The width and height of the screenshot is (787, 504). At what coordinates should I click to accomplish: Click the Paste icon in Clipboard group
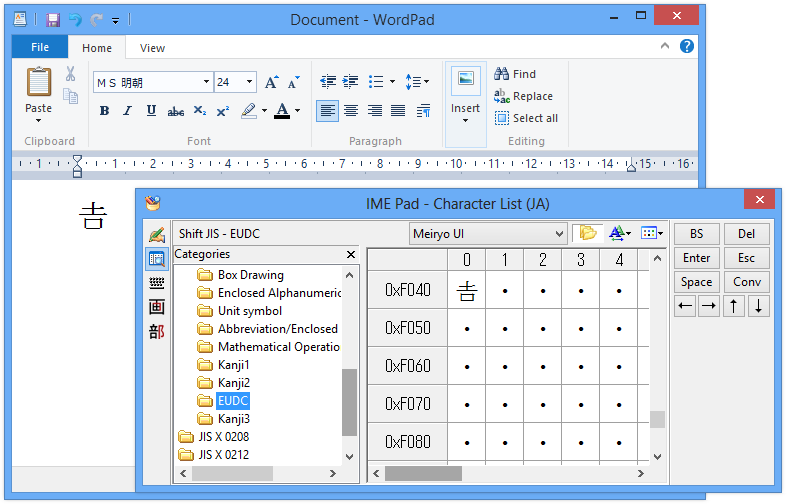(38, 82)
